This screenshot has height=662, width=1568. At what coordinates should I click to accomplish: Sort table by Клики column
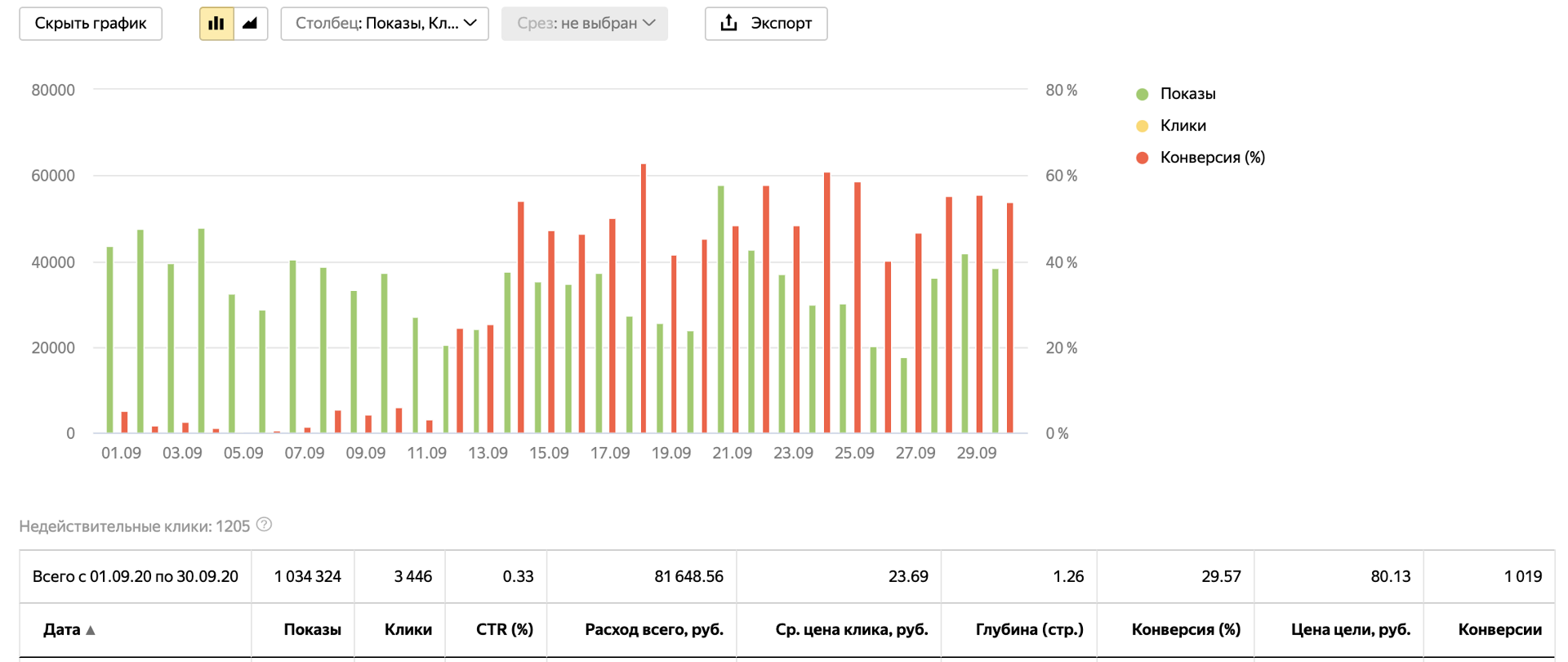[408, 629]
